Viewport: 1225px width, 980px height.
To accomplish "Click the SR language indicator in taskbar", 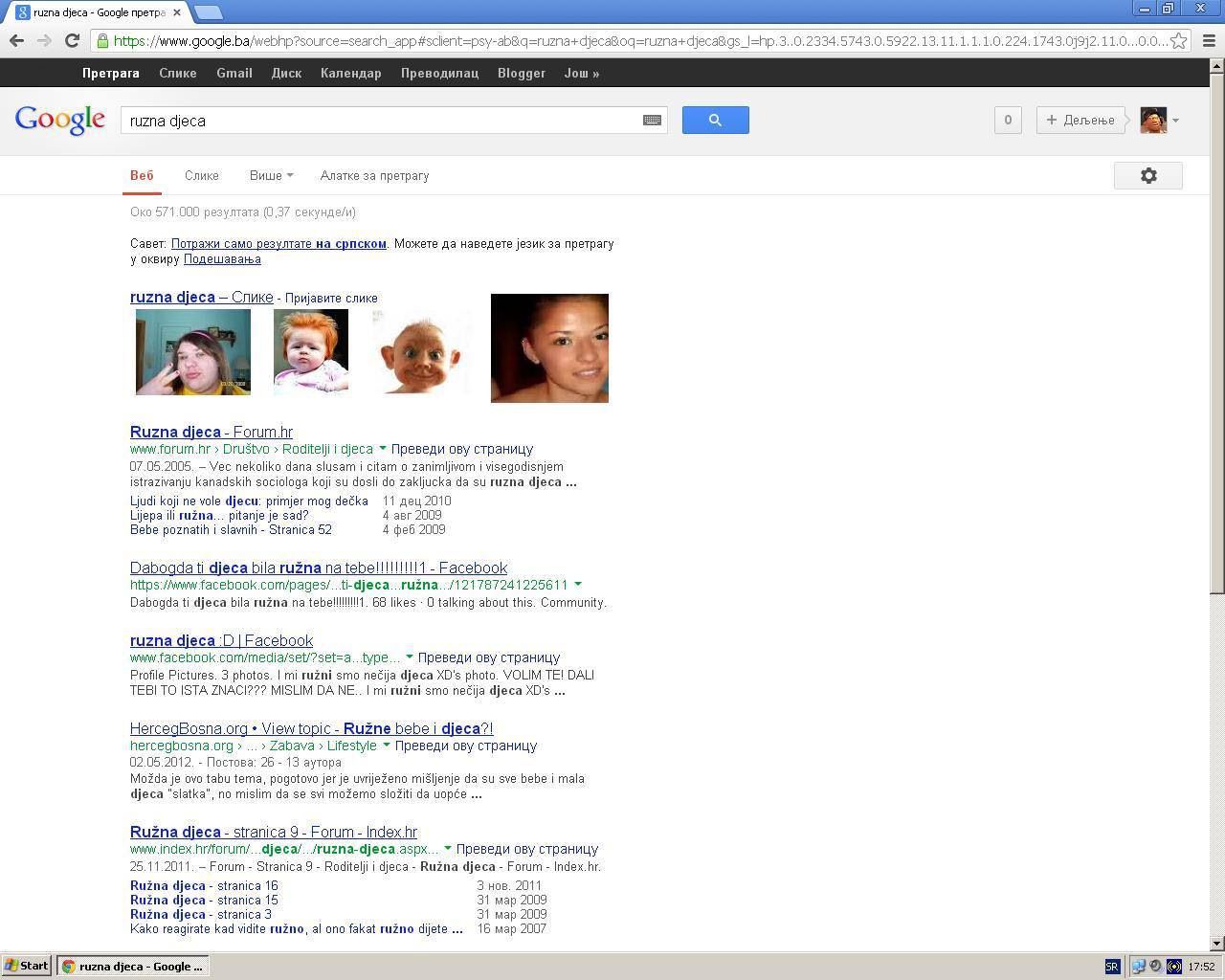I will [1112, 967].
